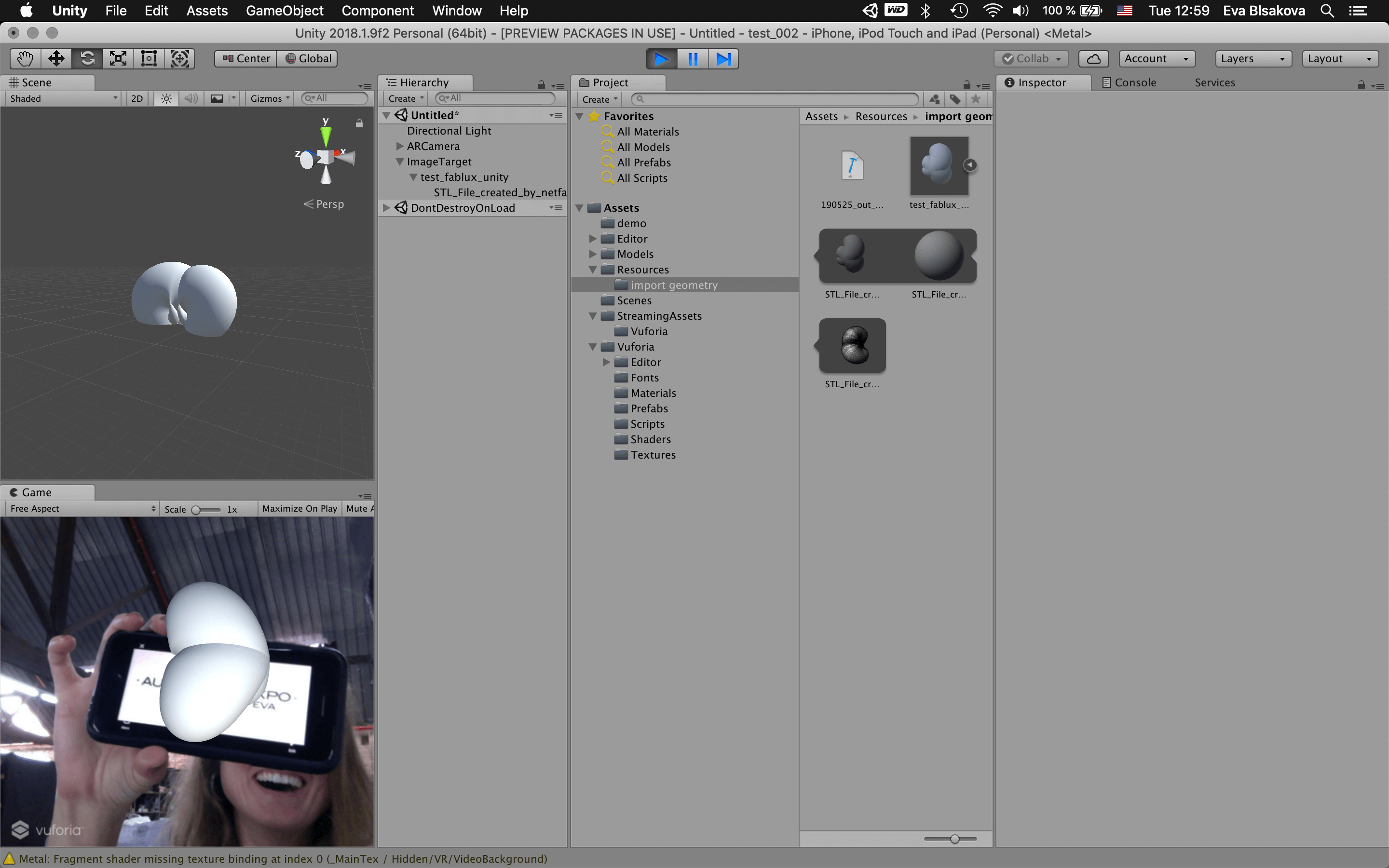The image size is (1389, 868).
Task: Toggle scene audio speaker icon
Action: point(191,99)
